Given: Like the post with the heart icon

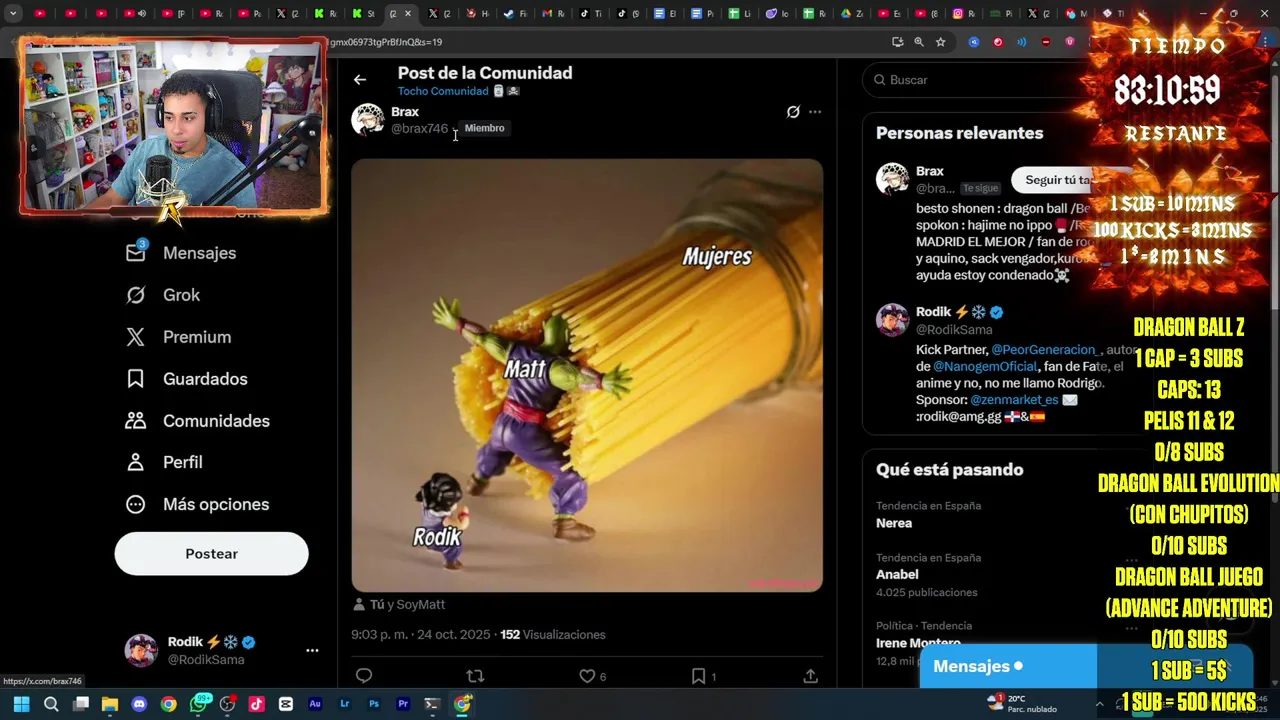Looking at the screenshot, I should [587, 676].
